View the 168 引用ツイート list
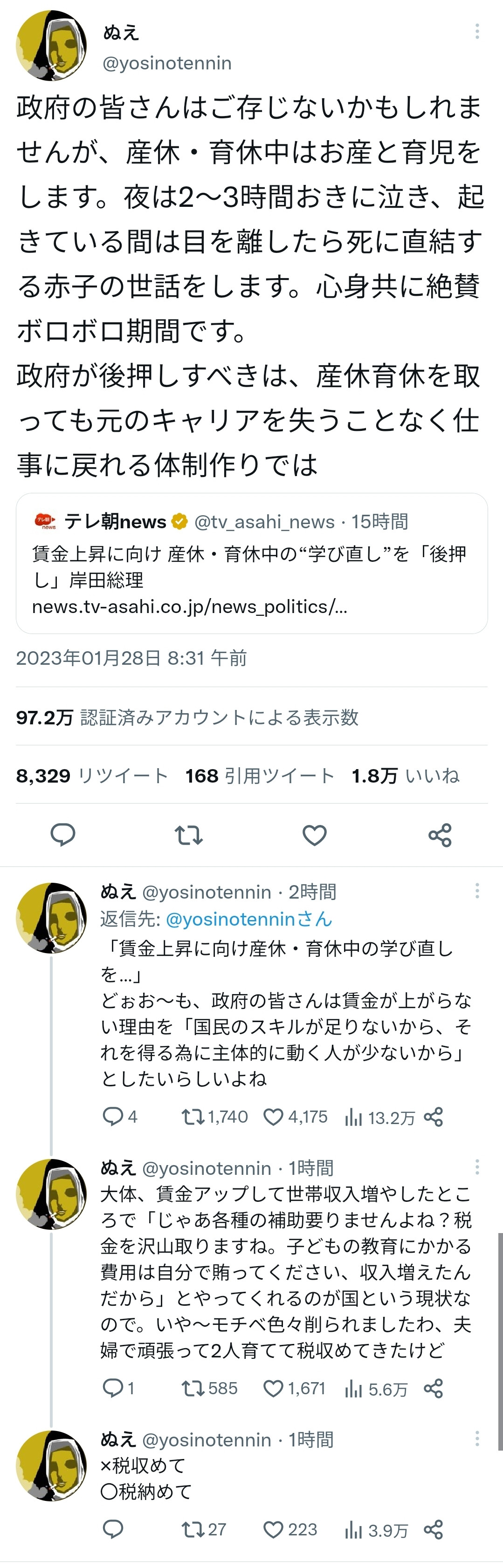Viewport: 503px width, 1568px height. (x=260, y=776)
